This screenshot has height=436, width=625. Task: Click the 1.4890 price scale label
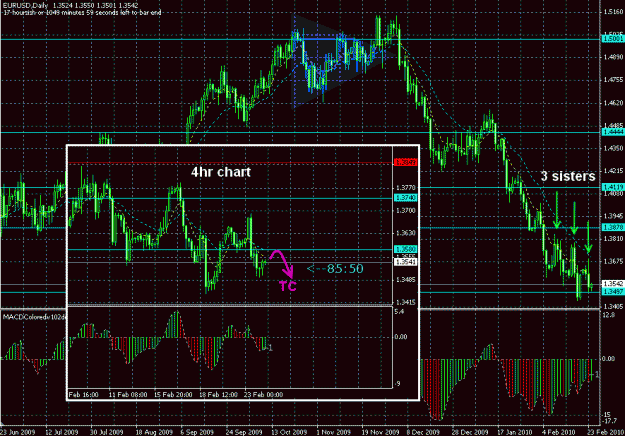[x=613, y=57]
